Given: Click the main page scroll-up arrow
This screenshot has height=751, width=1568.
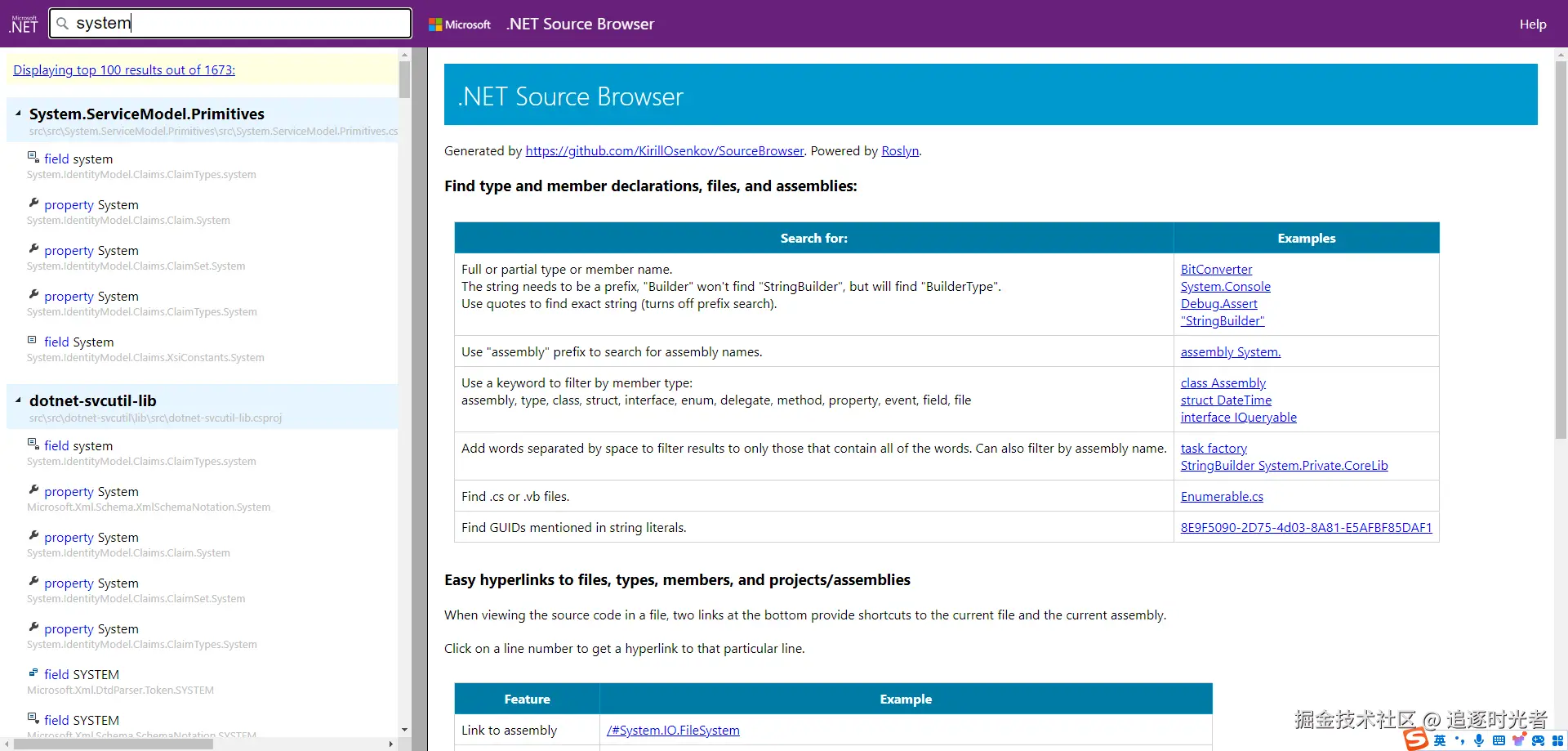Looking at the screenshot, I should point(1561,56).
